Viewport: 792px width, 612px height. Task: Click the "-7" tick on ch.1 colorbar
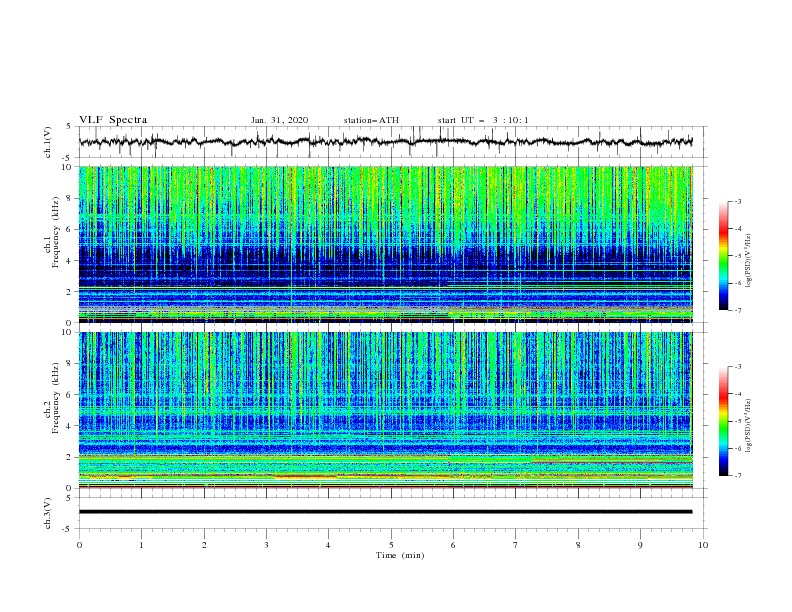pyautogui.click(x=737, y=310)
